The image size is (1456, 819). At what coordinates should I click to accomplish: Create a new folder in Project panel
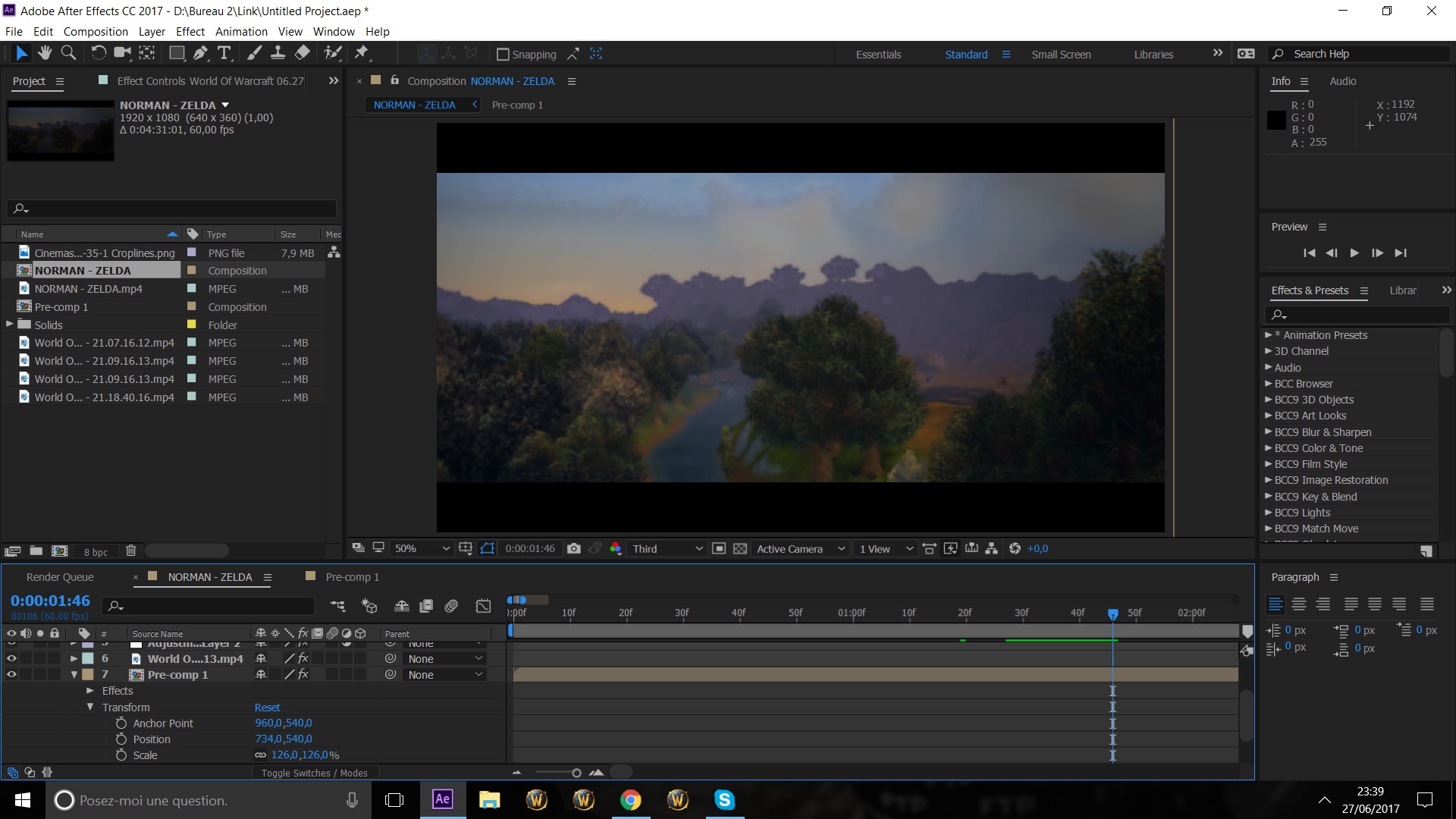pyautogui.click(x=36, y=551)
